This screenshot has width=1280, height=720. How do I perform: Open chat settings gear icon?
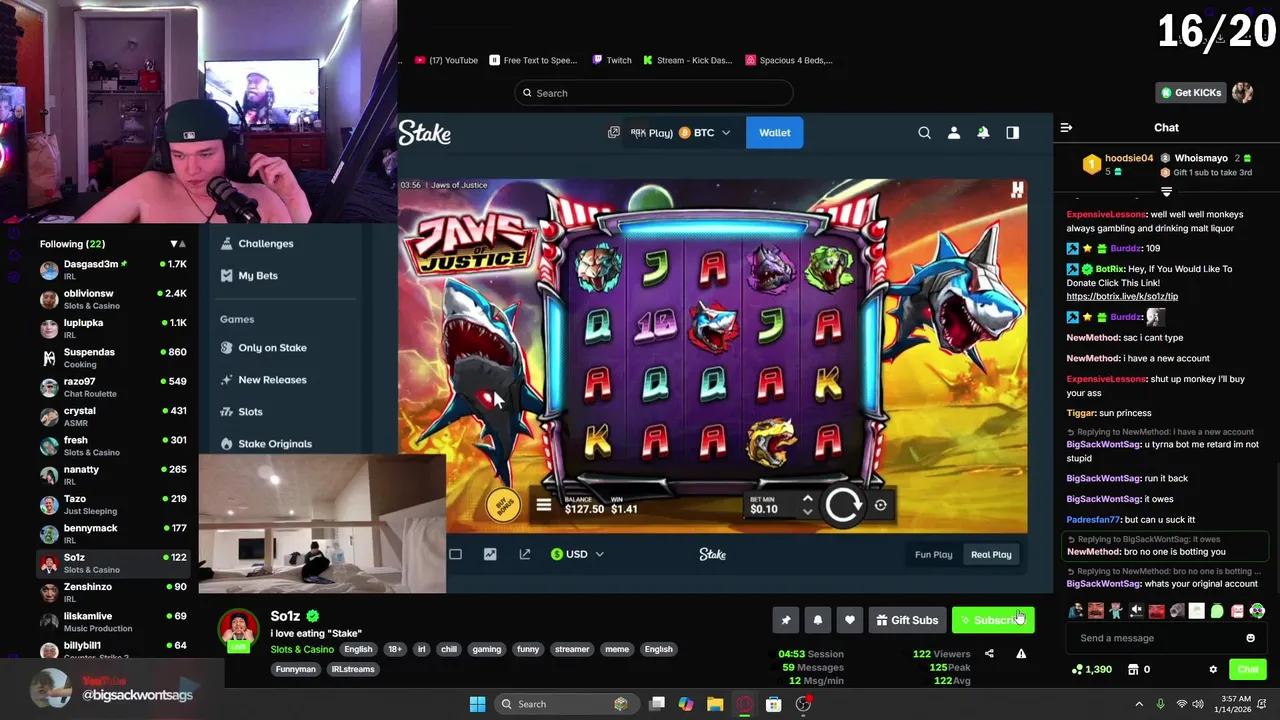(1213, 669)
